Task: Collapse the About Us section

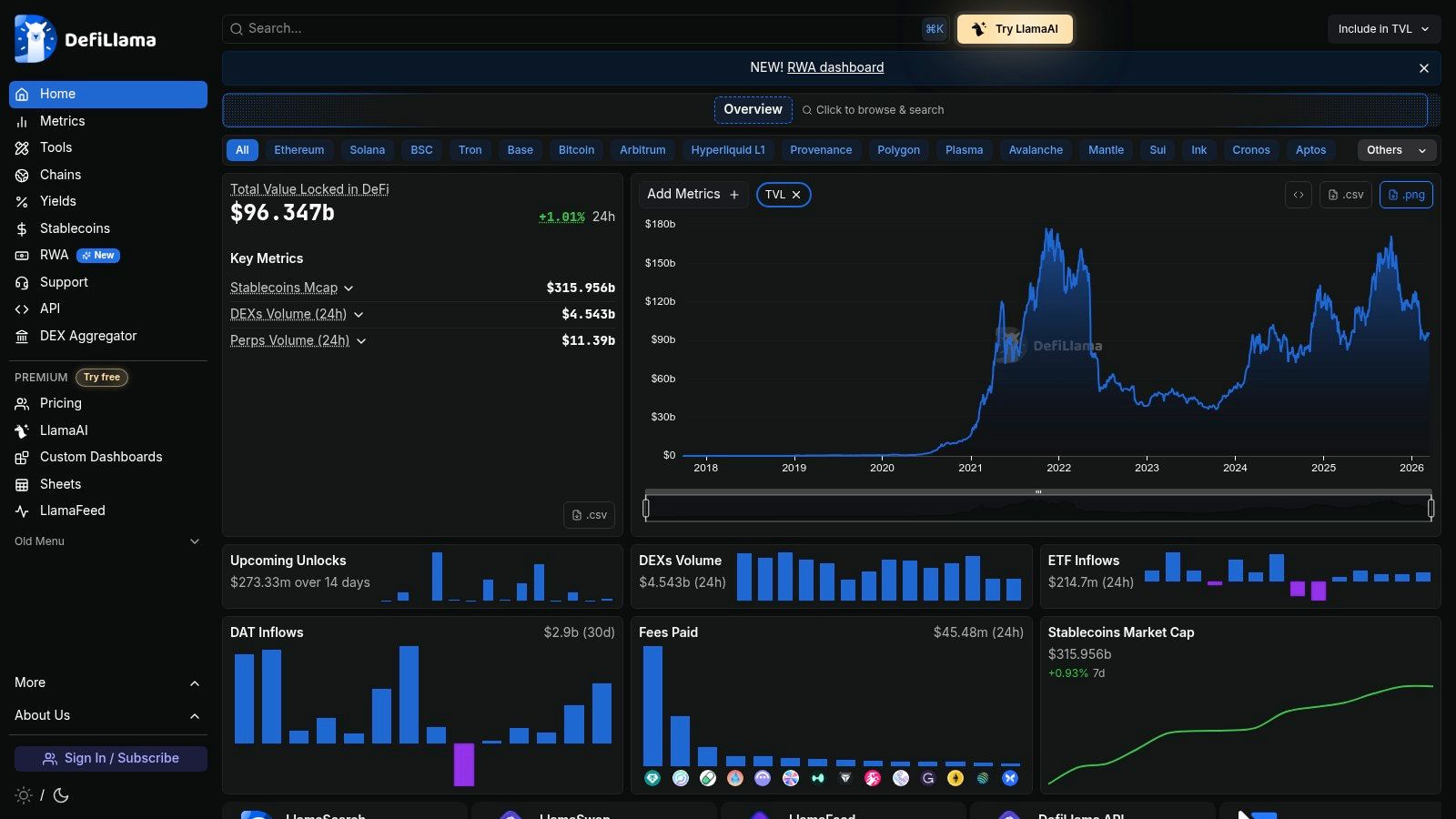Action: [108, 715]
